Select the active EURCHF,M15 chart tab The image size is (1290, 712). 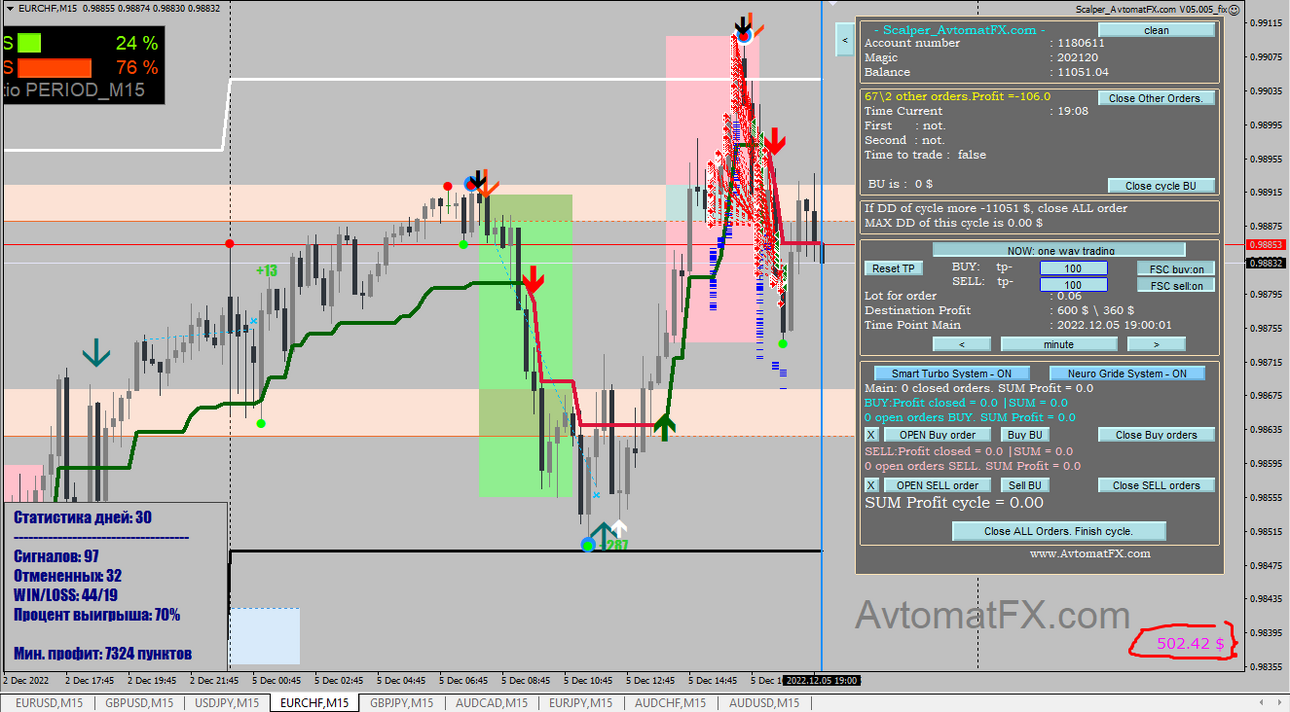[315, 703]
